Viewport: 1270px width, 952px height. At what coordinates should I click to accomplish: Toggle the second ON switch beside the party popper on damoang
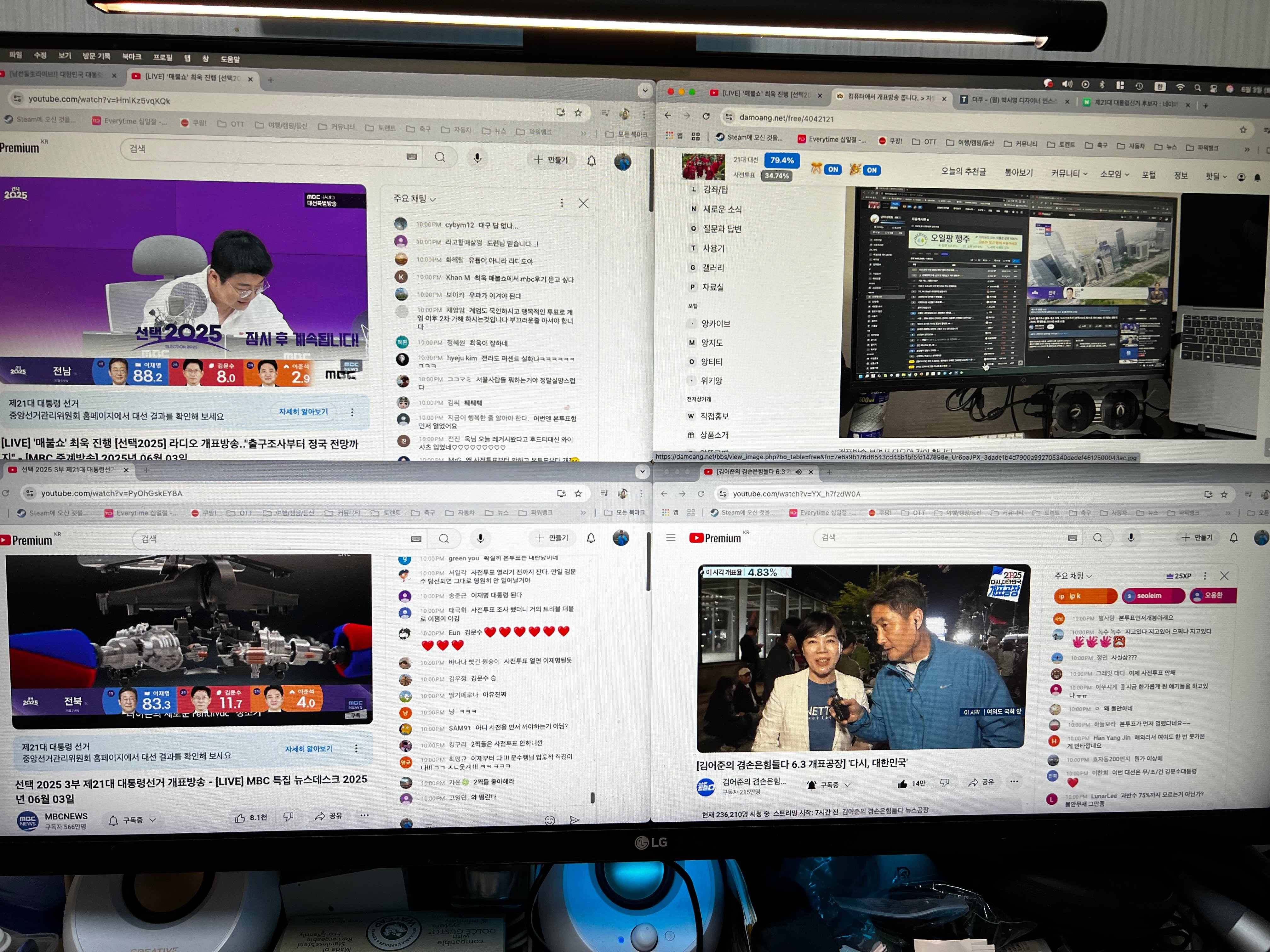872,170
